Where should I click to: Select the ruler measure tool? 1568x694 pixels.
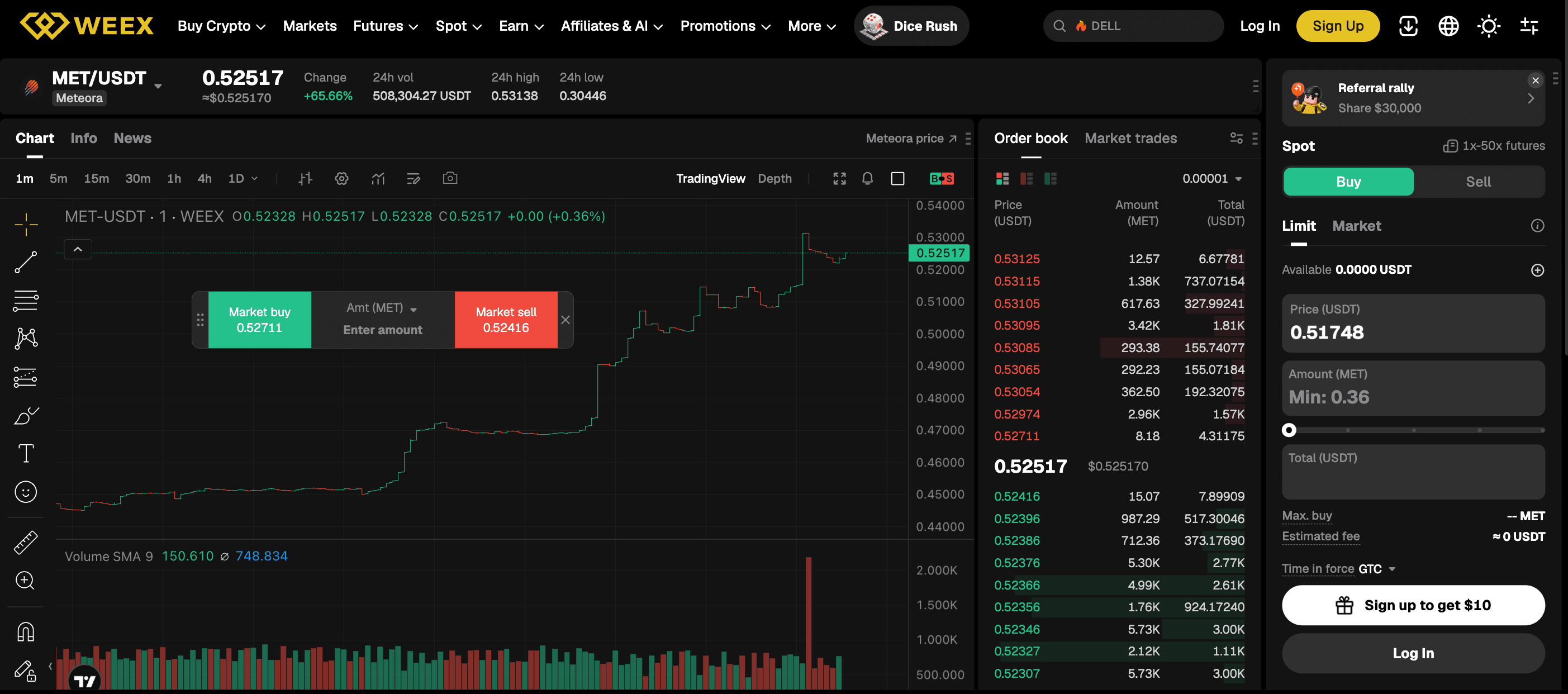26,543
